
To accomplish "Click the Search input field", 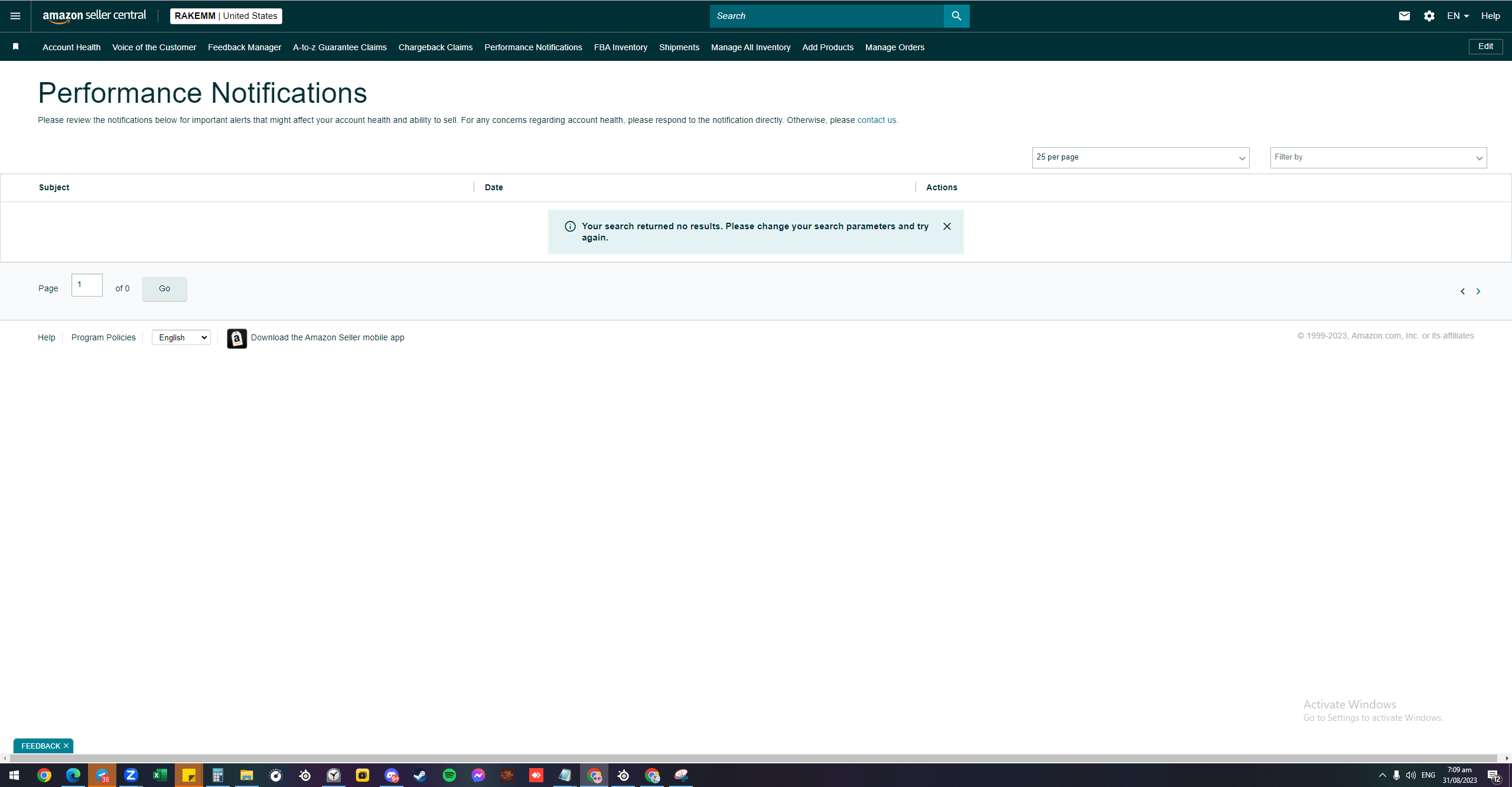I will pos(827,16).
